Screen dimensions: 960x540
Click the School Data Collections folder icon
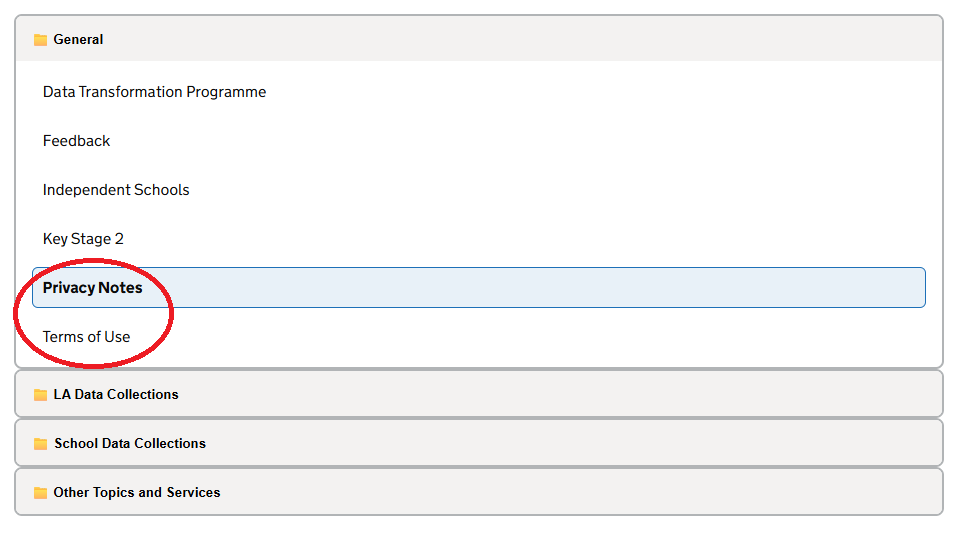coord(40,443)
